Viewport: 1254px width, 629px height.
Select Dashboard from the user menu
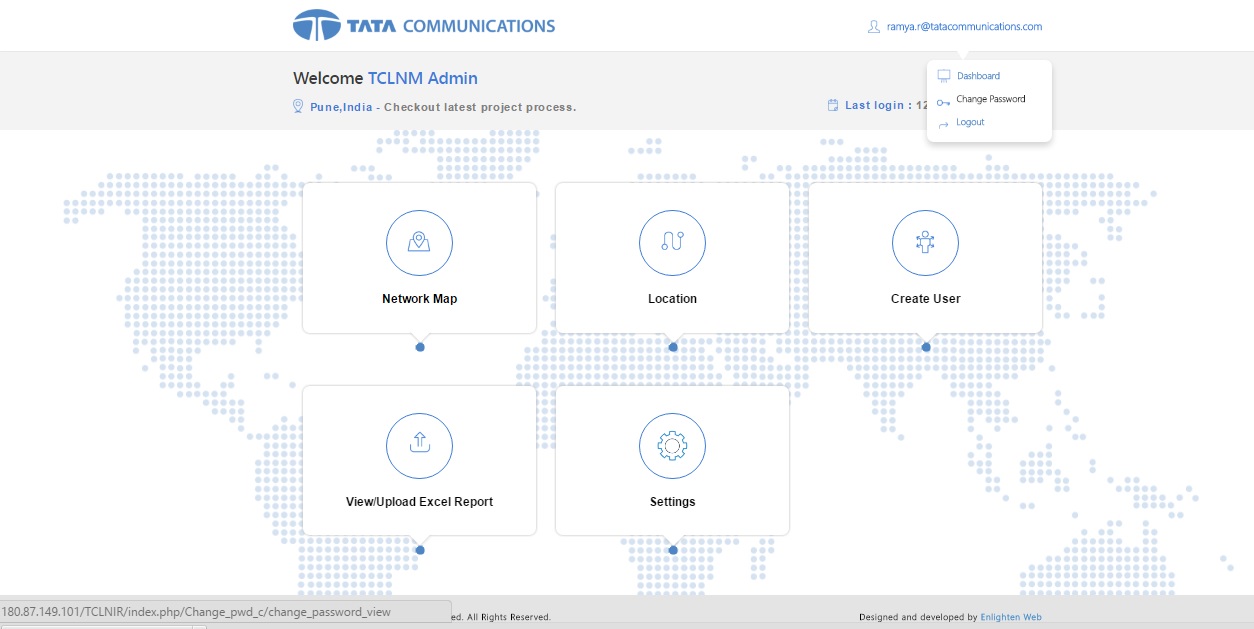pos(978,76)
